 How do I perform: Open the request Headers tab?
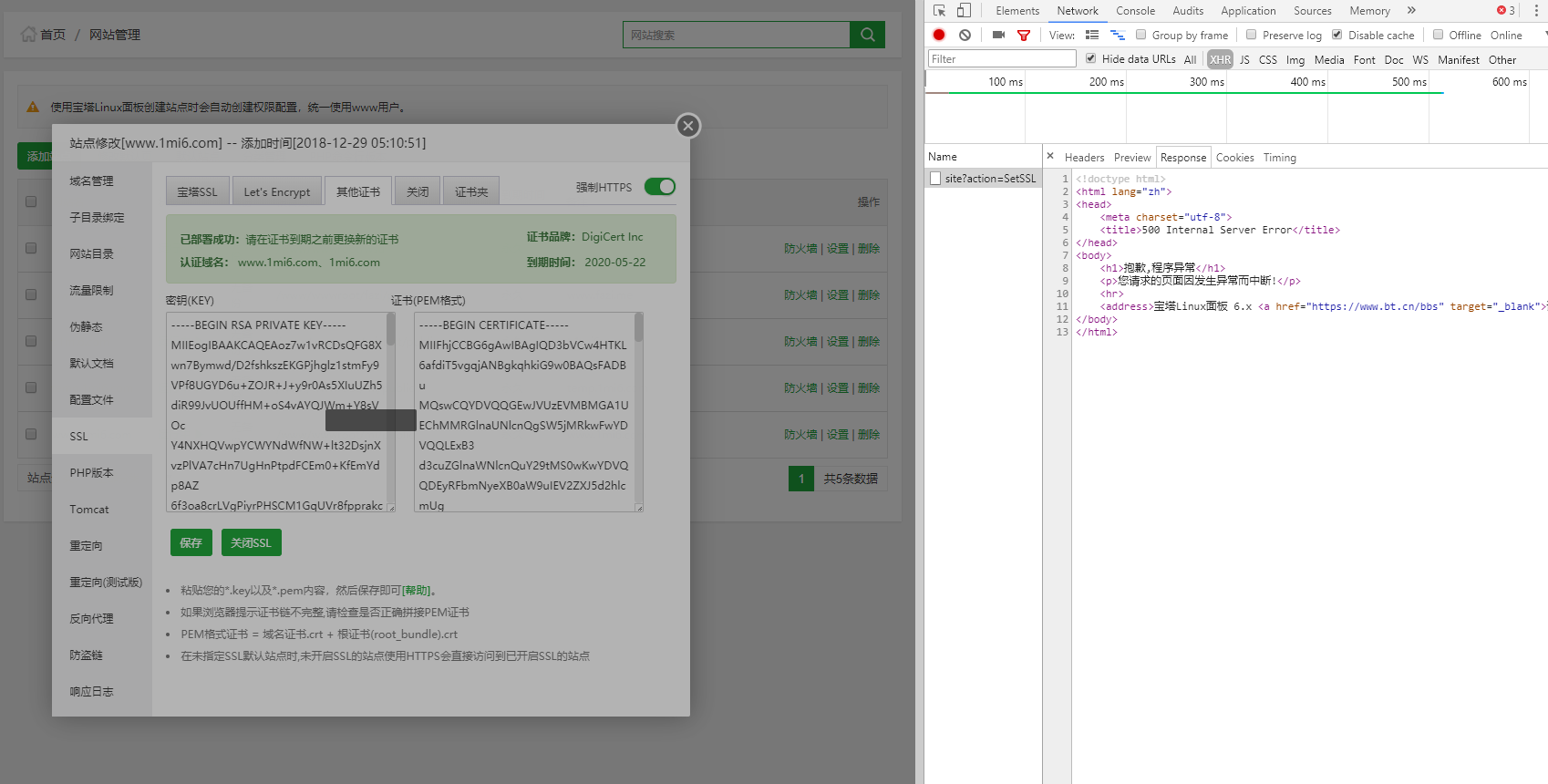coord(1084,158)
